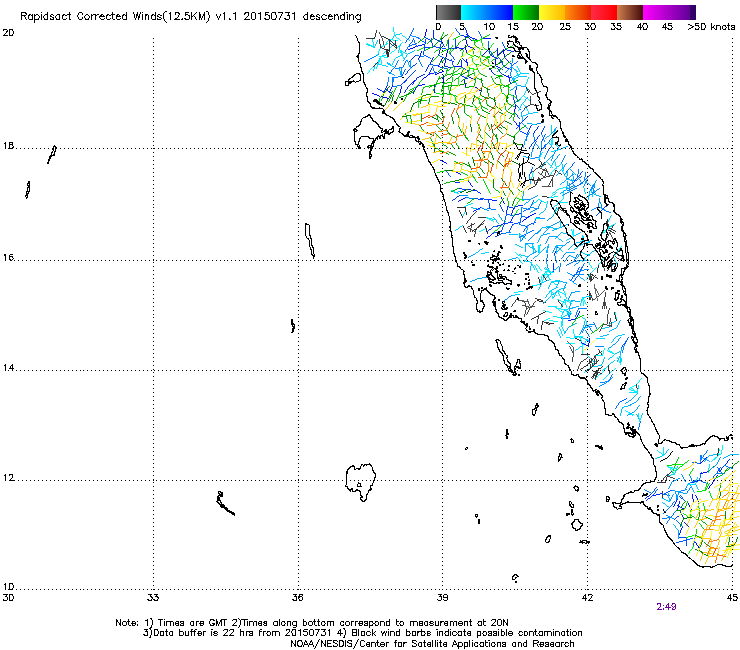Select the '>50 knots' legend label
Viewport: 740px width, 650px height.
click(711, 27)
